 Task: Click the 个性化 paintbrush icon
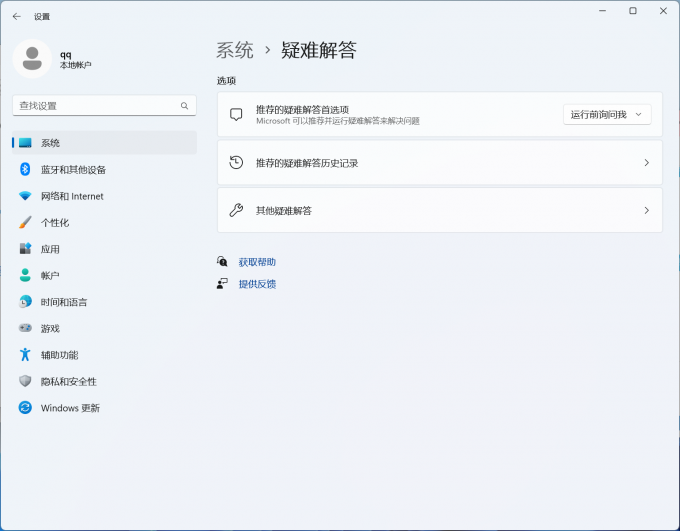pos(25,223)
